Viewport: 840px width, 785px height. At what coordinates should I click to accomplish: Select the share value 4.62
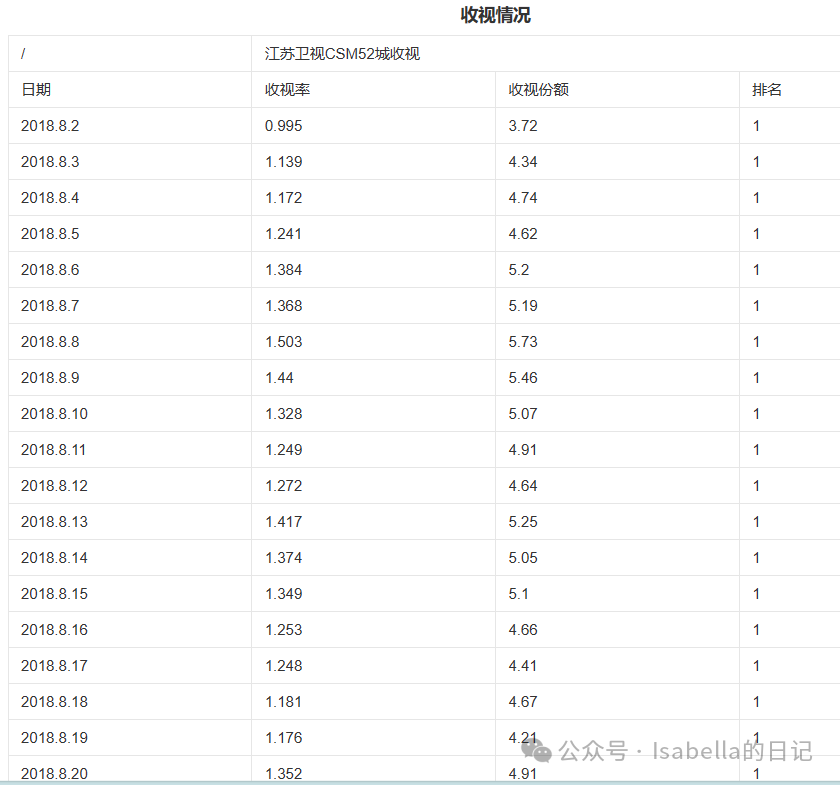click(523, 234)
